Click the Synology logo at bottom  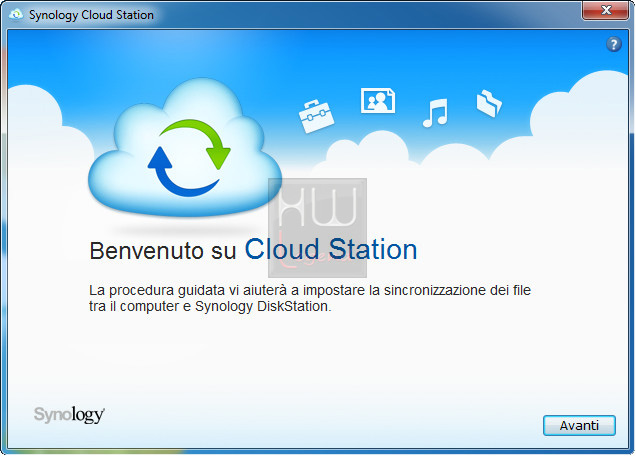69,415
